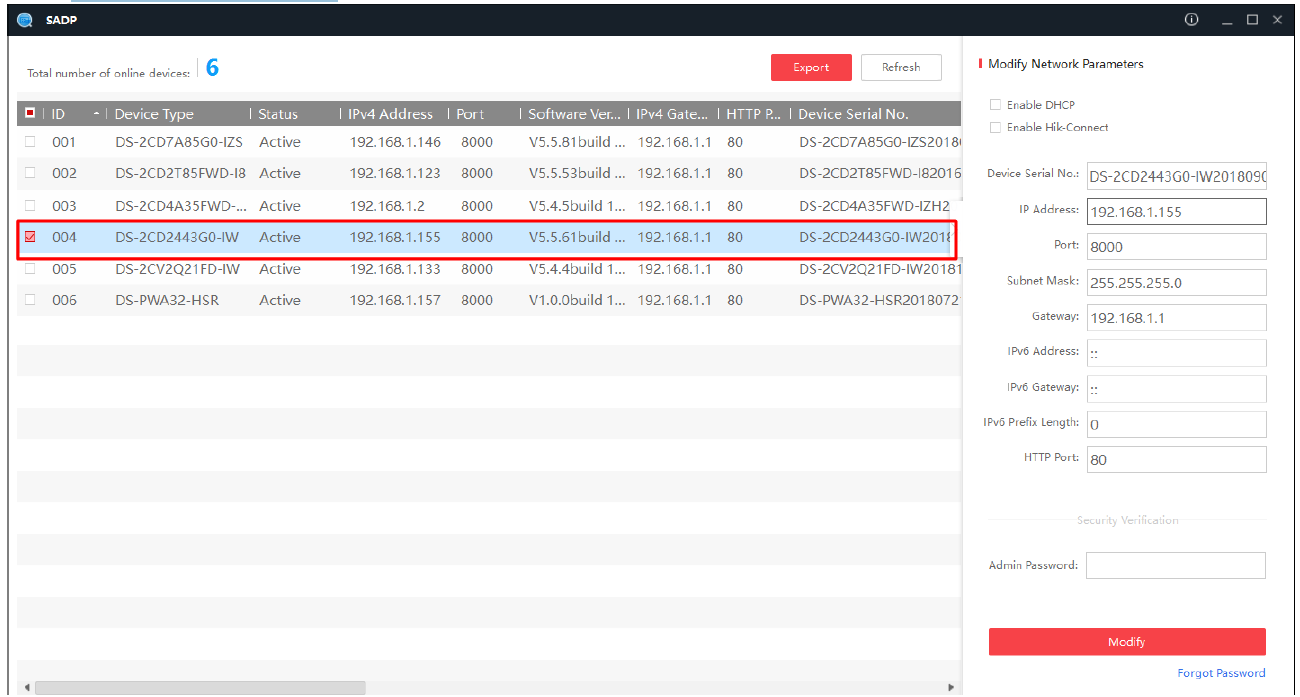Click inside the Admin Password field
Screen dimensions: 1300x697
(1175, 565)
